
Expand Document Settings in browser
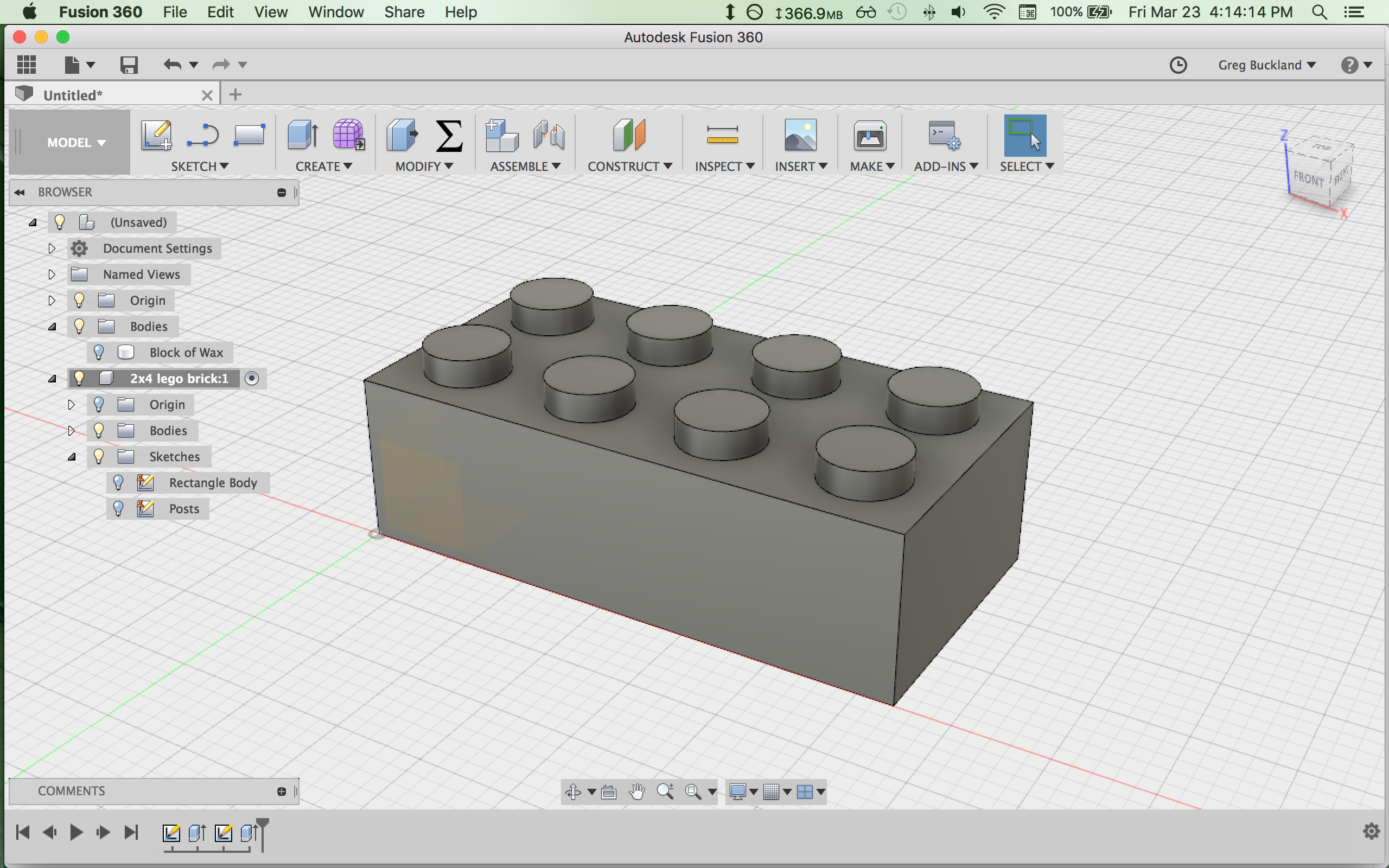coord(52,248)
